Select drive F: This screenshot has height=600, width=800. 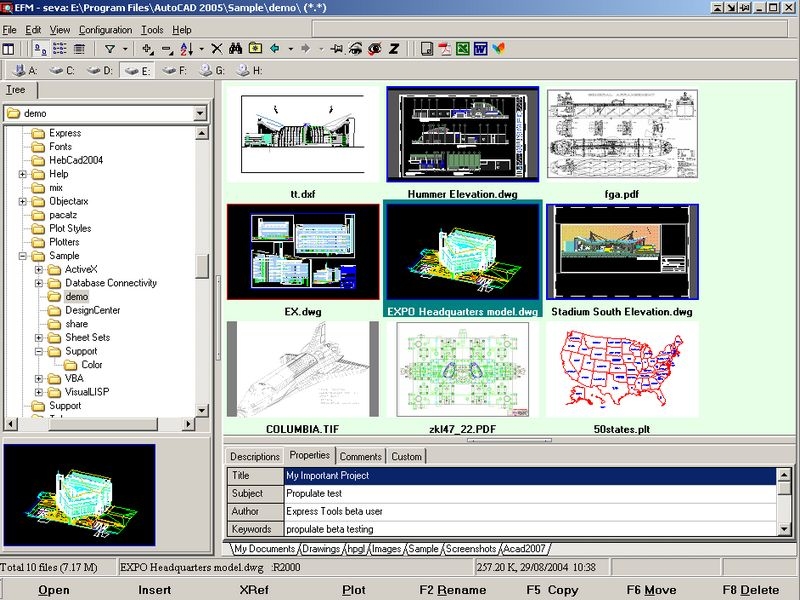click(x=175, y=70)
